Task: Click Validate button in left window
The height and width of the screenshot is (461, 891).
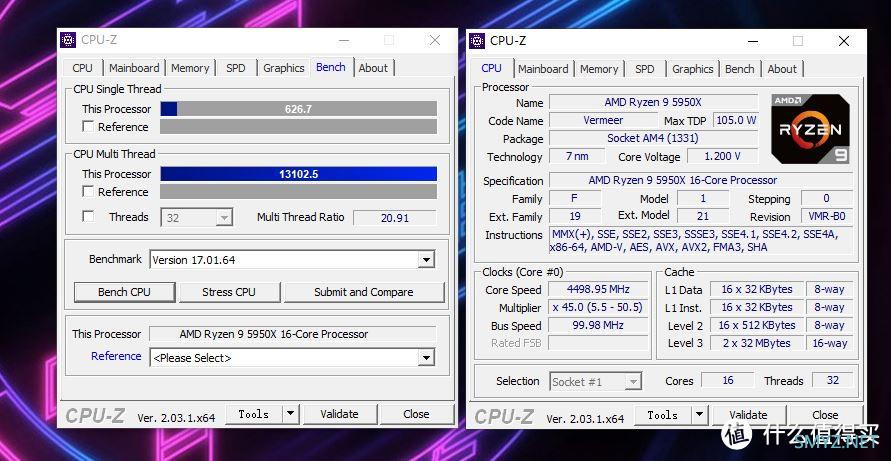Action: click(339, 414)
